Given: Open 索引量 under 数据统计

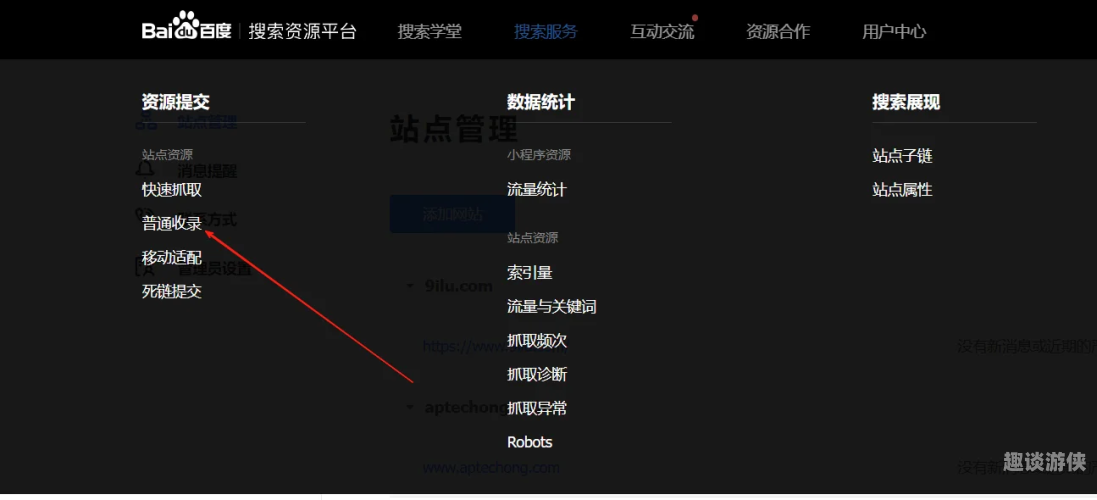Looking at the screenshot, I should (x=530, y=273).
